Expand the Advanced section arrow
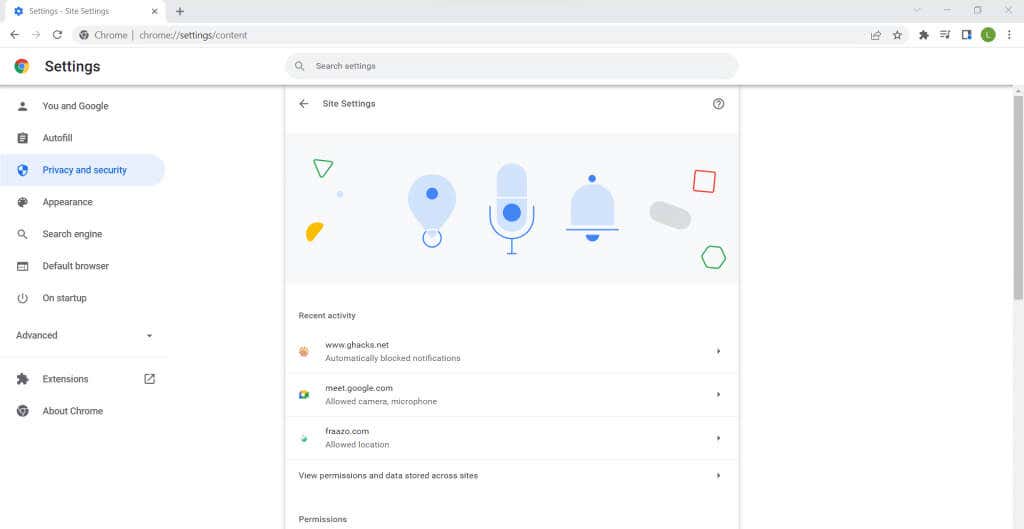 point(150,336)
